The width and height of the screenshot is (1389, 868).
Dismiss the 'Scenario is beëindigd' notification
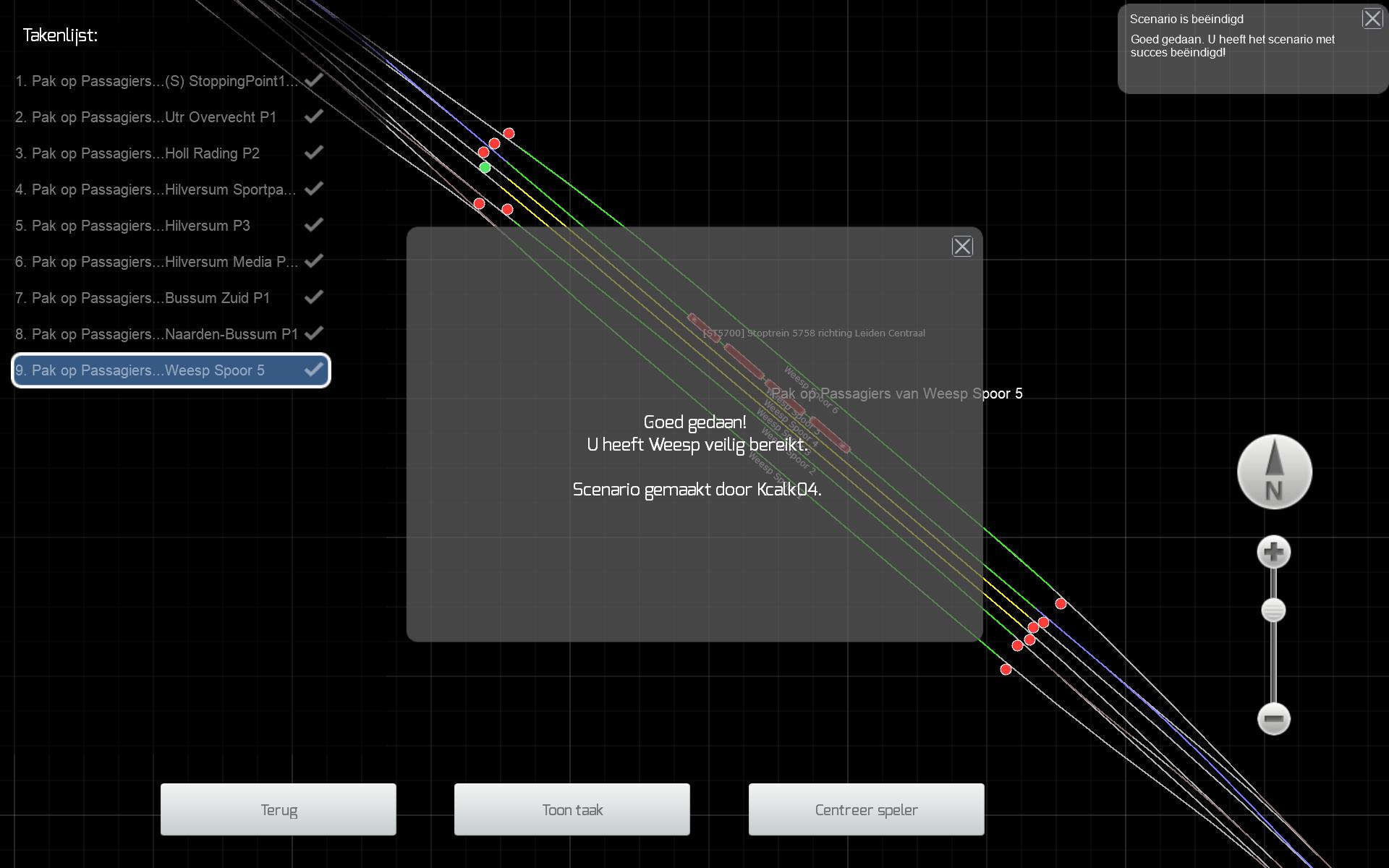[x=1372, y=19]
